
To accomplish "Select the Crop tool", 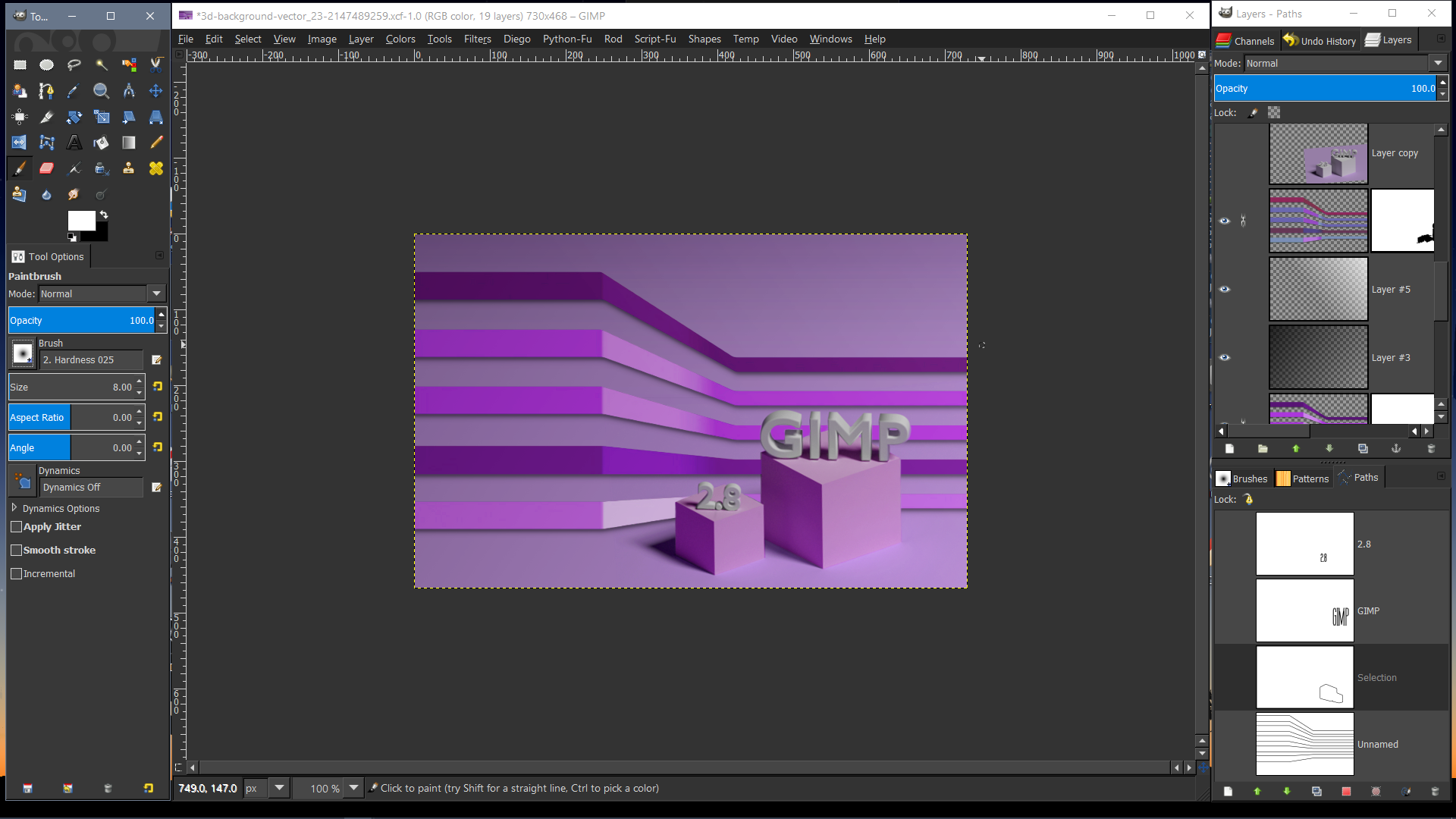I will coord(47,117).
